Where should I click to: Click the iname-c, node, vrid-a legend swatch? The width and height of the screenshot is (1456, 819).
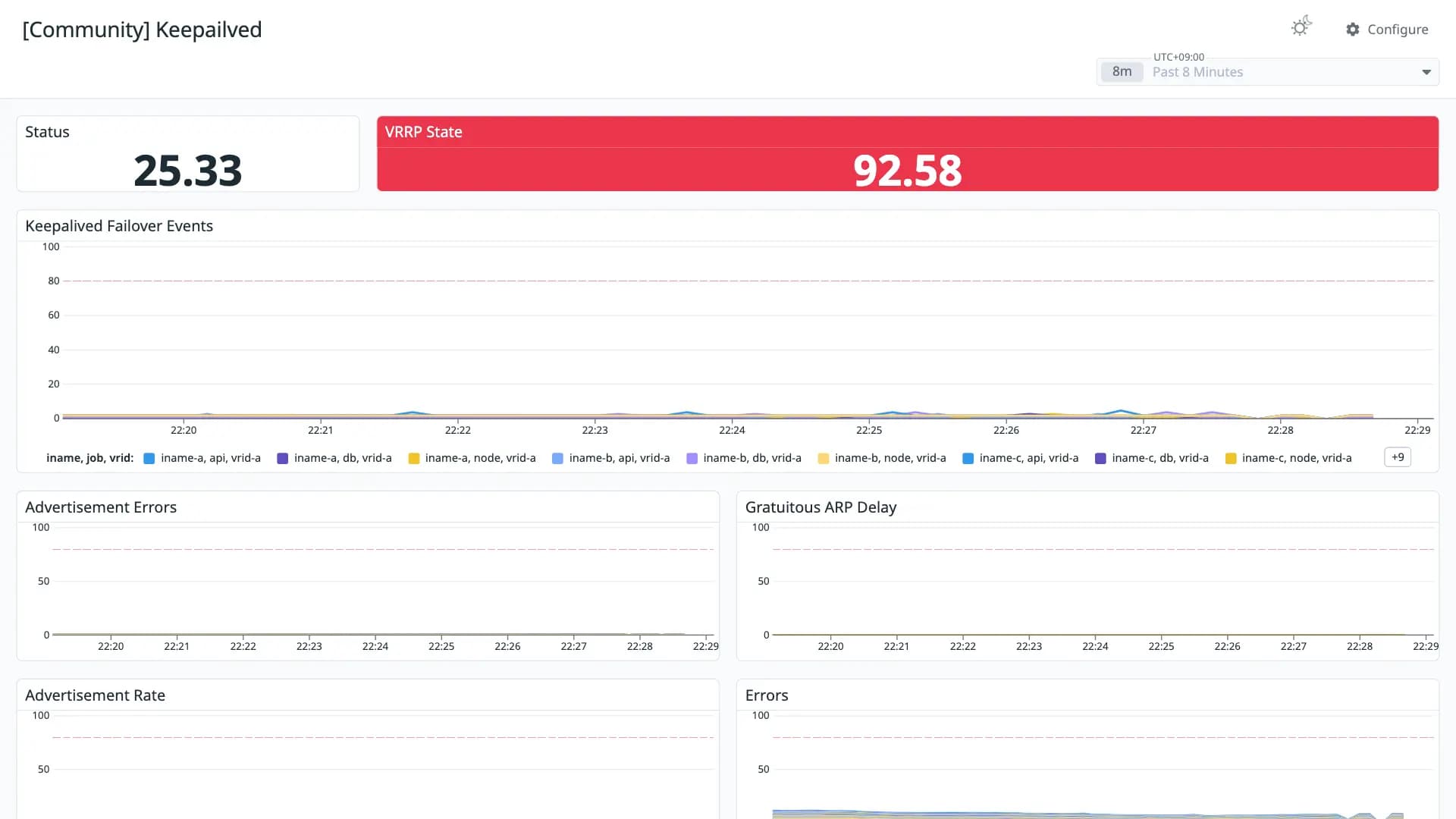click(x=1231, y=458)
